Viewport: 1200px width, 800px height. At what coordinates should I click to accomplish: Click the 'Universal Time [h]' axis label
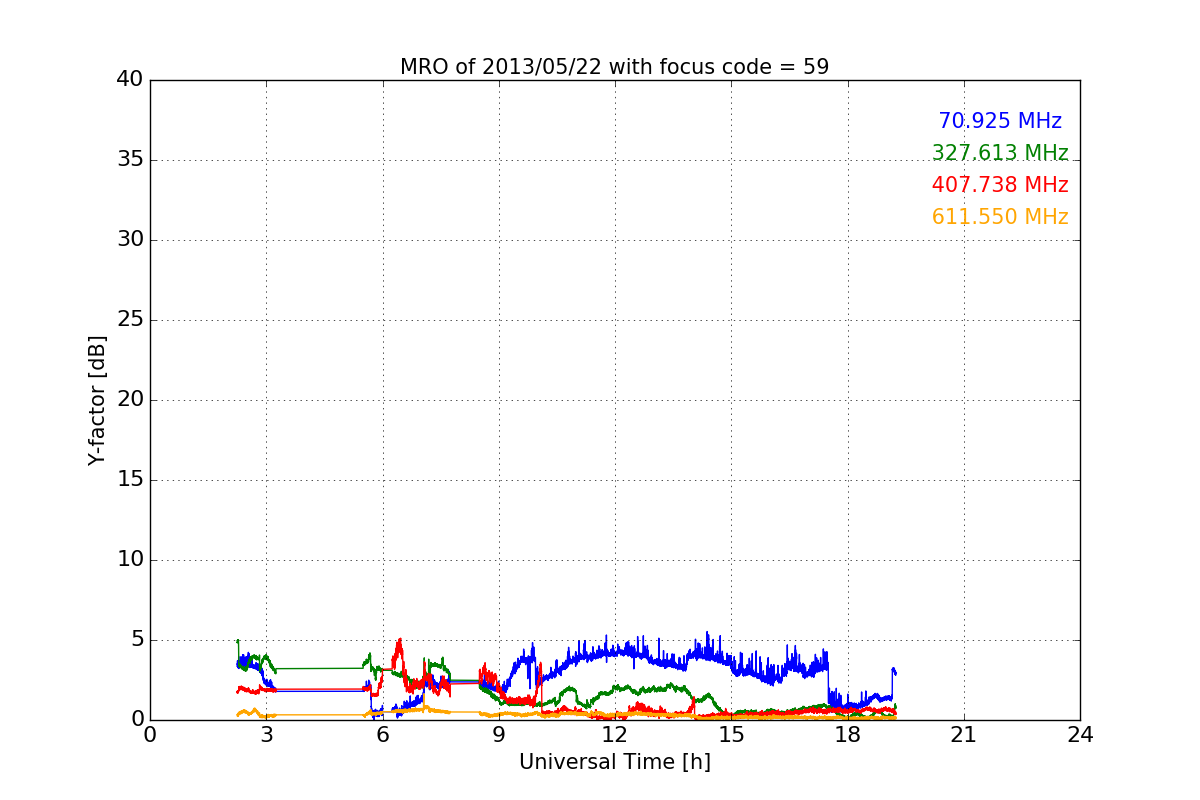point(614,762)
